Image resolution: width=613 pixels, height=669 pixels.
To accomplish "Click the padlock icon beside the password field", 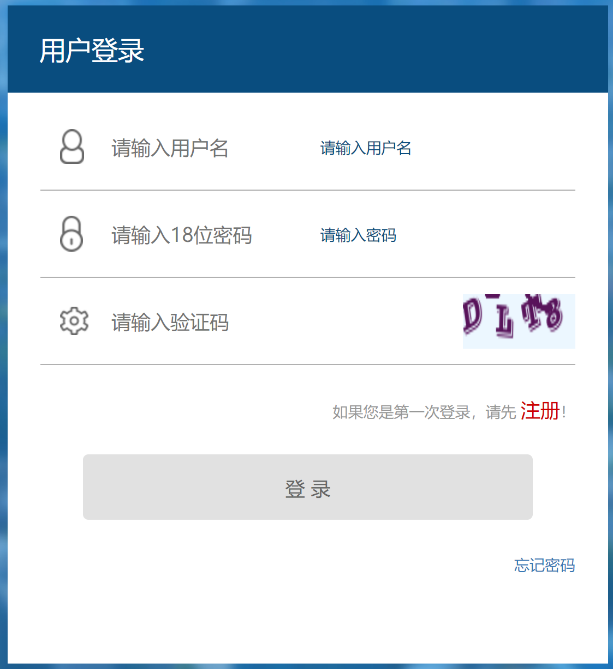I will point(71,234).
